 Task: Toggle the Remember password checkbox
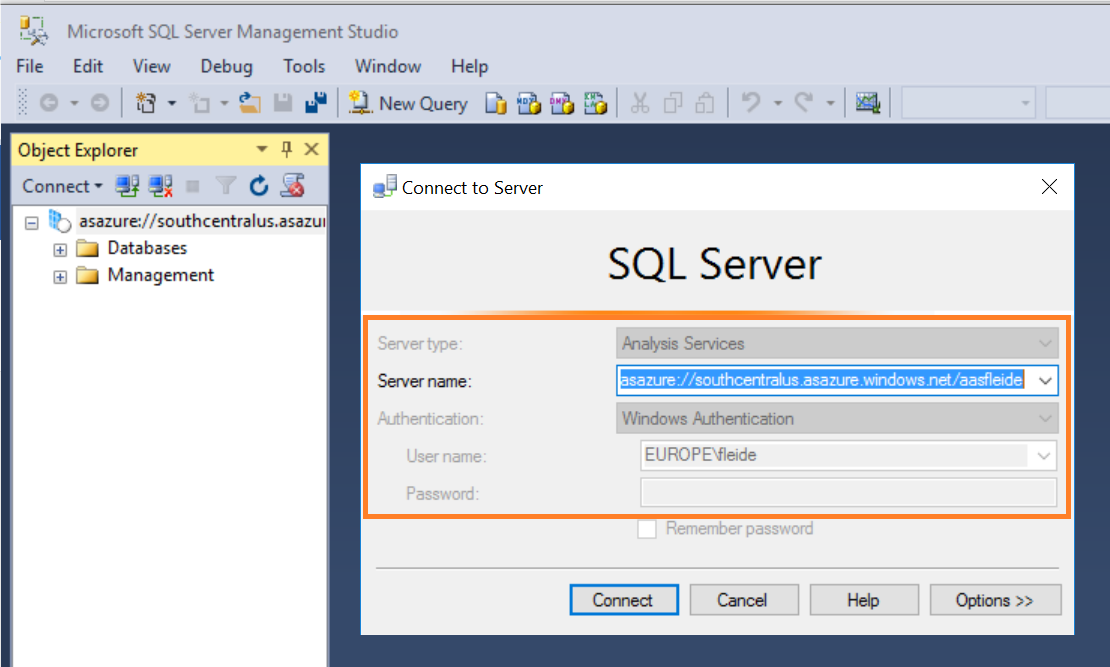pos(647,529)
